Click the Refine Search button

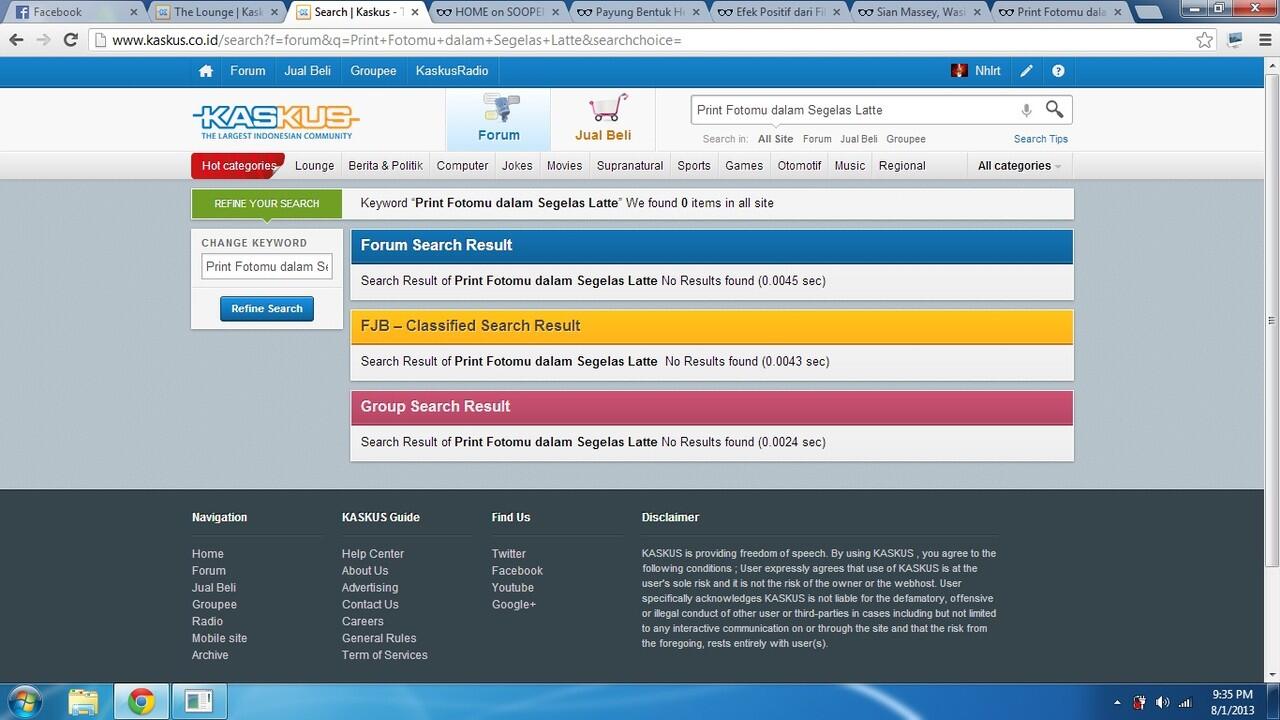click(267, 309)
